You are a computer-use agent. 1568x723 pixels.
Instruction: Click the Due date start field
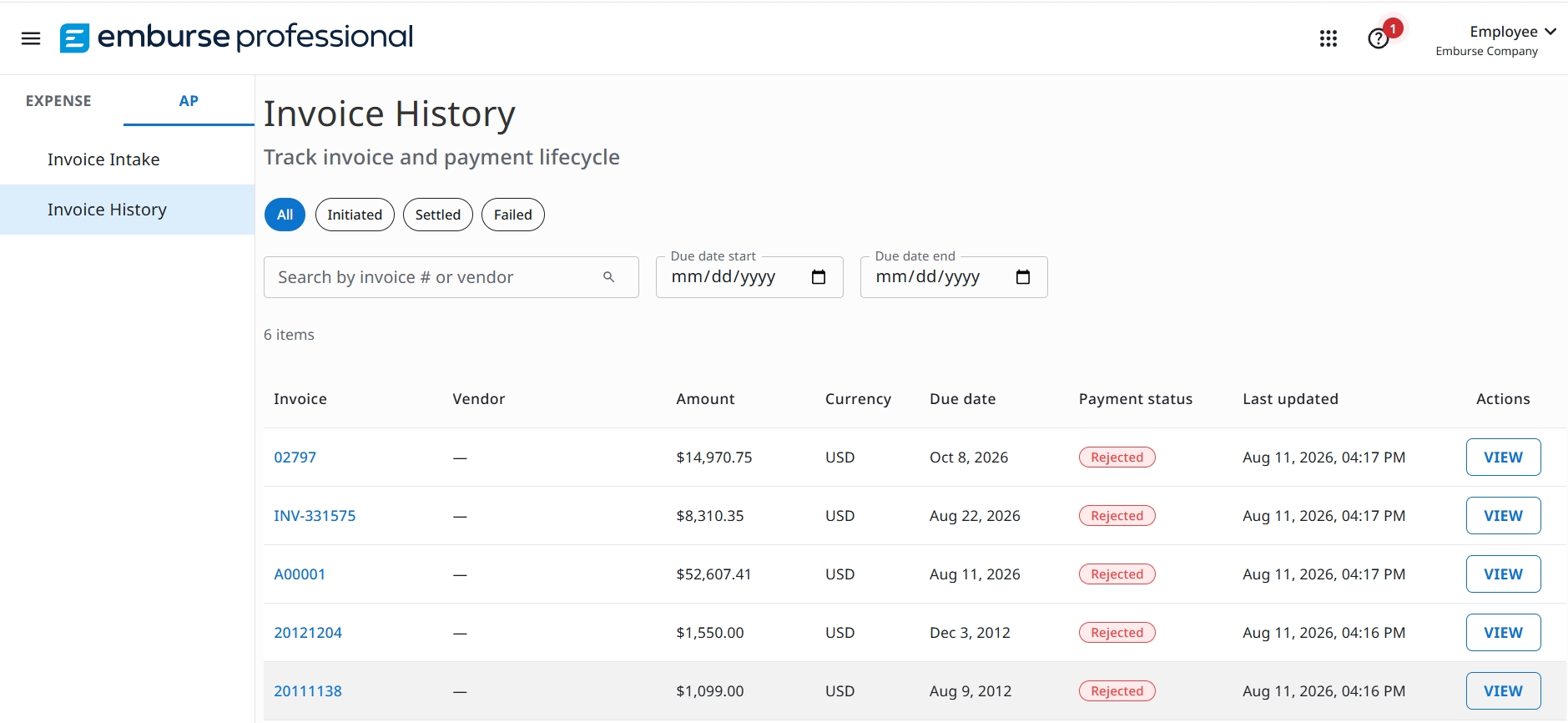pyautogui.click(x=749, y=277)
